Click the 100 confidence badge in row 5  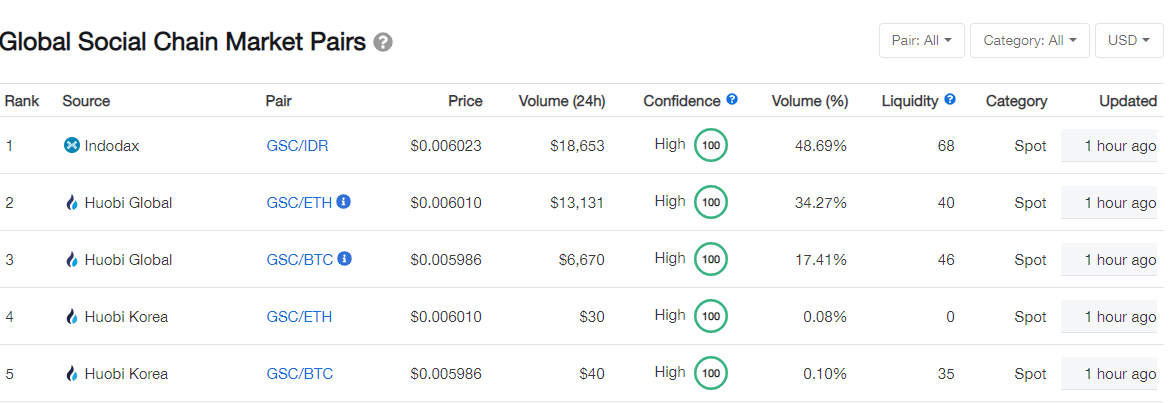point(711,373)
